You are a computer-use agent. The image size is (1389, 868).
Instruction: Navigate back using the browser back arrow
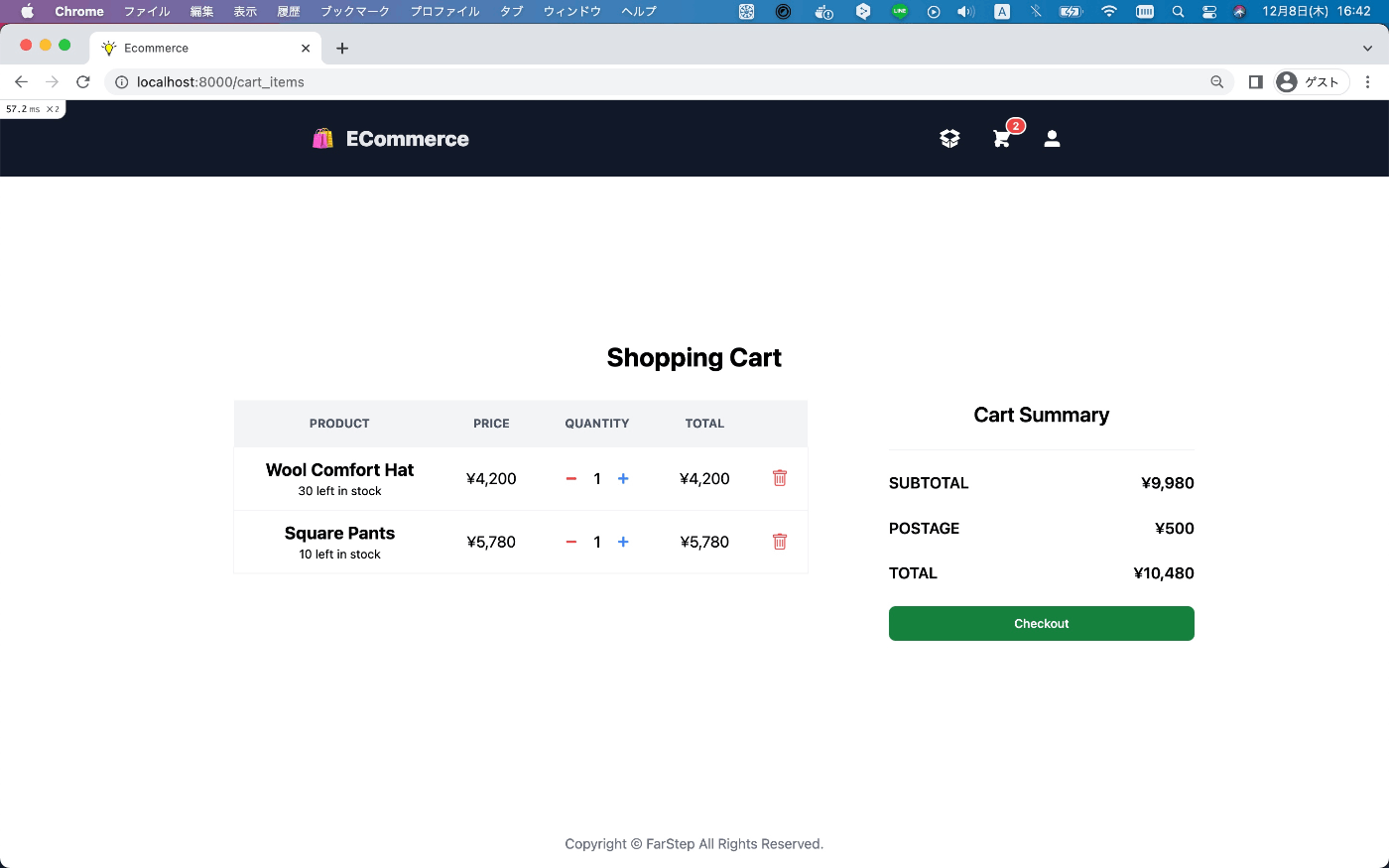point(21,81)
